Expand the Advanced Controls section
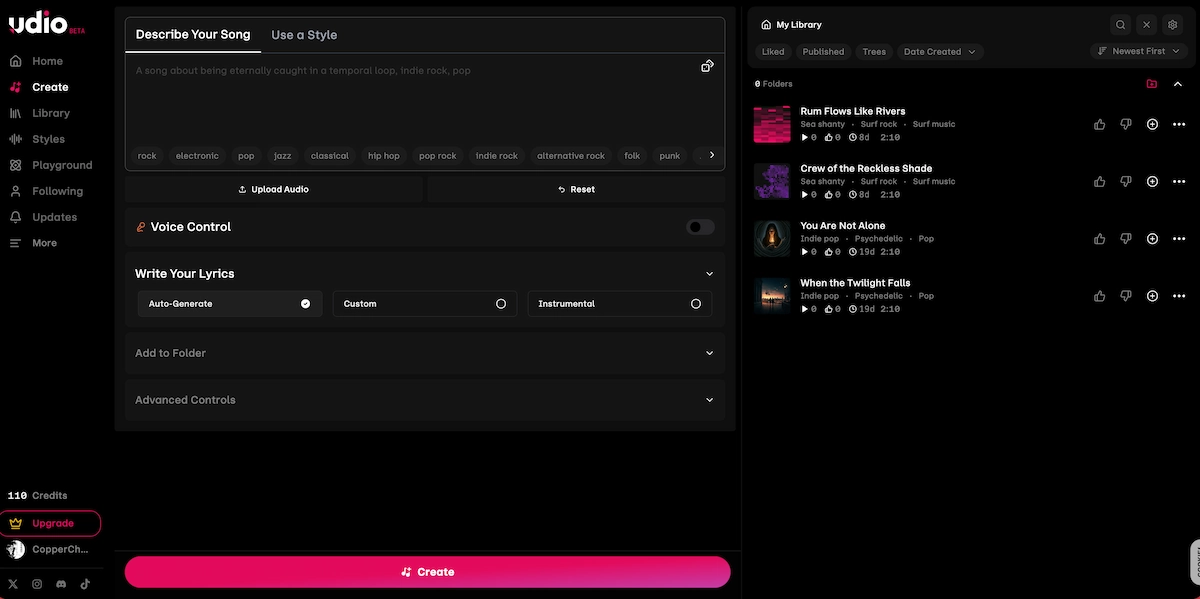Image resolution: width=1200 pixels, height=599 pixels. [425, 400]
